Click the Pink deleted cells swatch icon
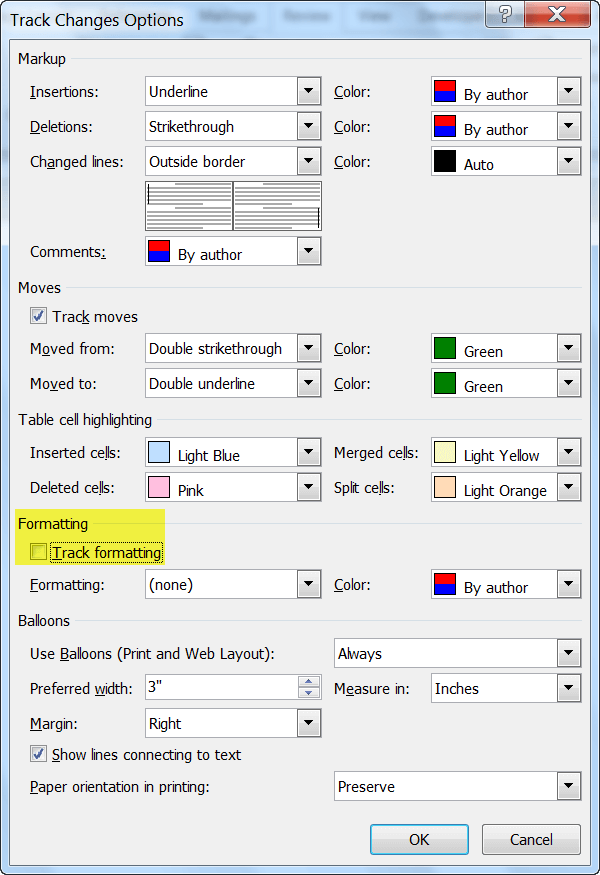600x875 pixels. click(x=159, y=487)
